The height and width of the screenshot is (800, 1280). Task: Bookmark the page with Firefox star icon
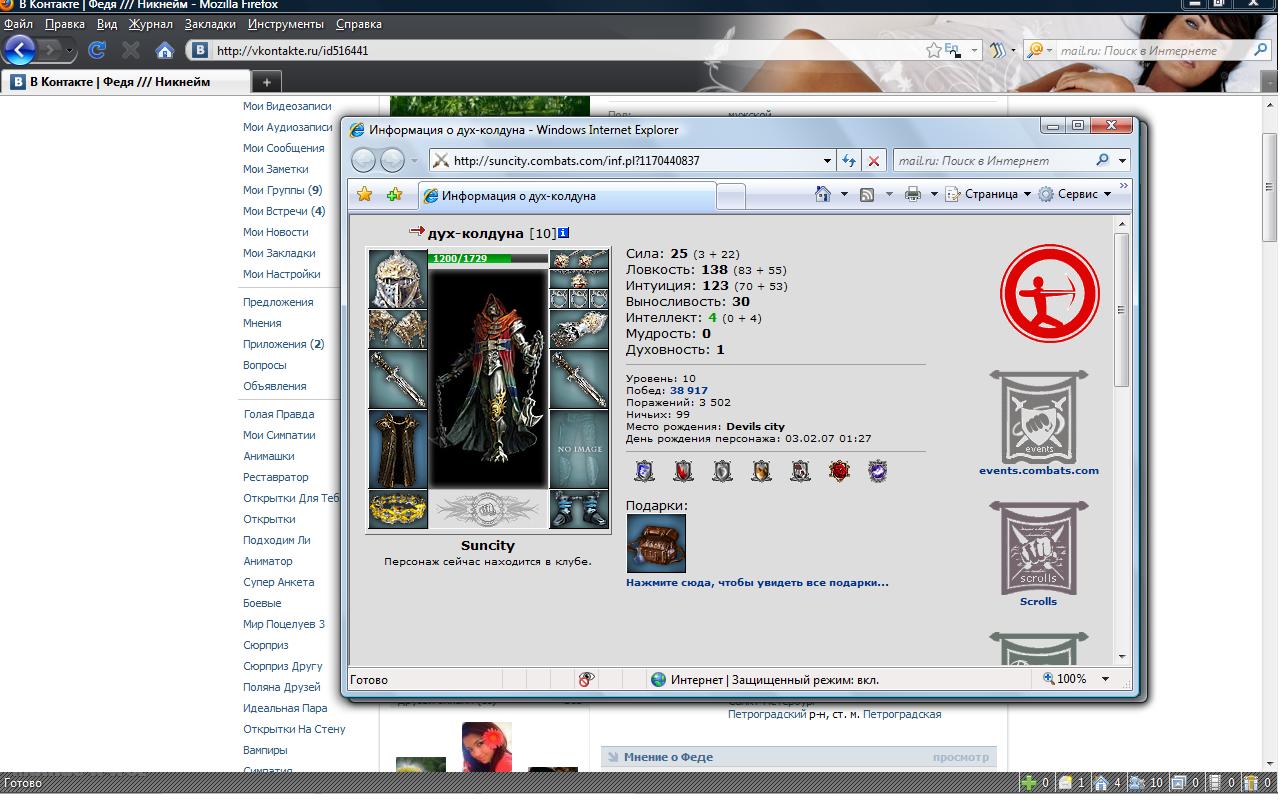934,49
